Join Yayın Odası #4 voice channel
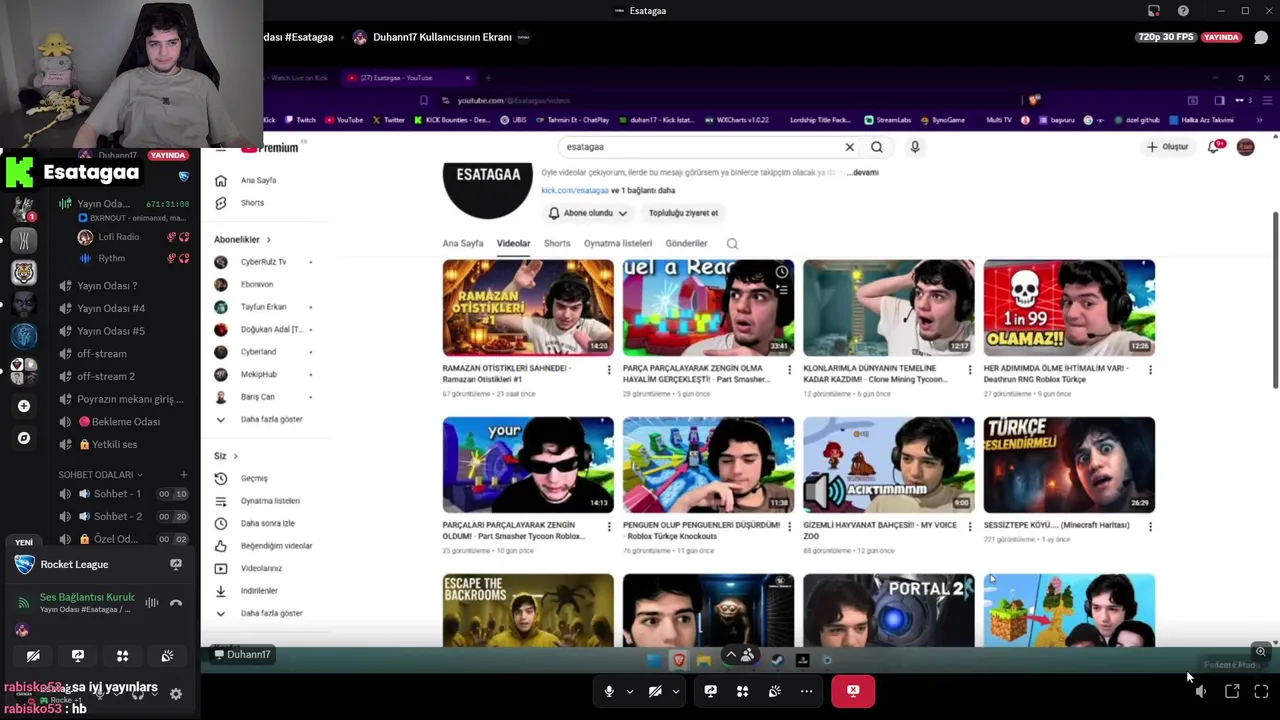This screenshot has height=720, width=1280. tap(111, 308)
